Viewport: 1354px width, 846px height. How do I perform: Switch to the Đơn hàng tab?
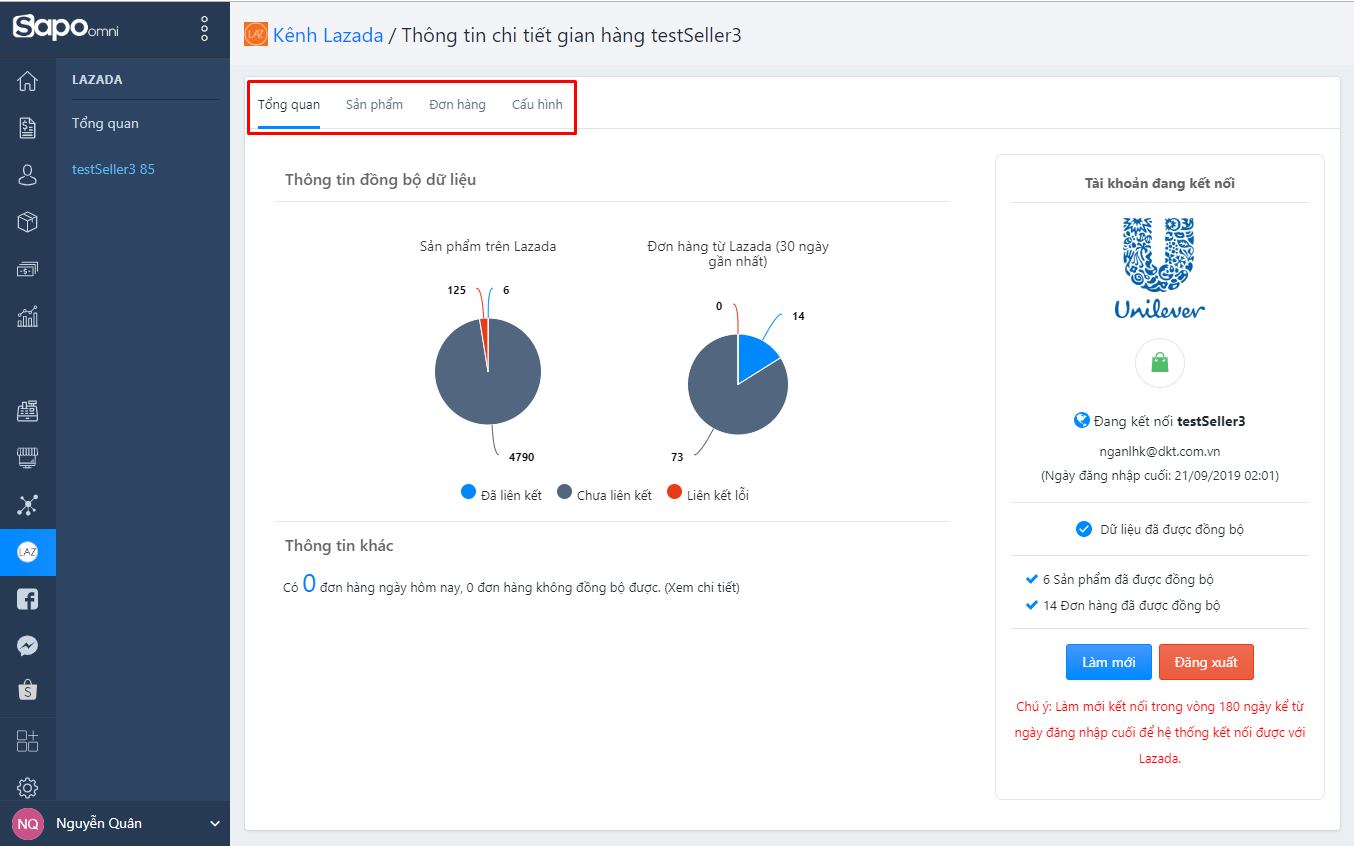[x=457, y=104]
